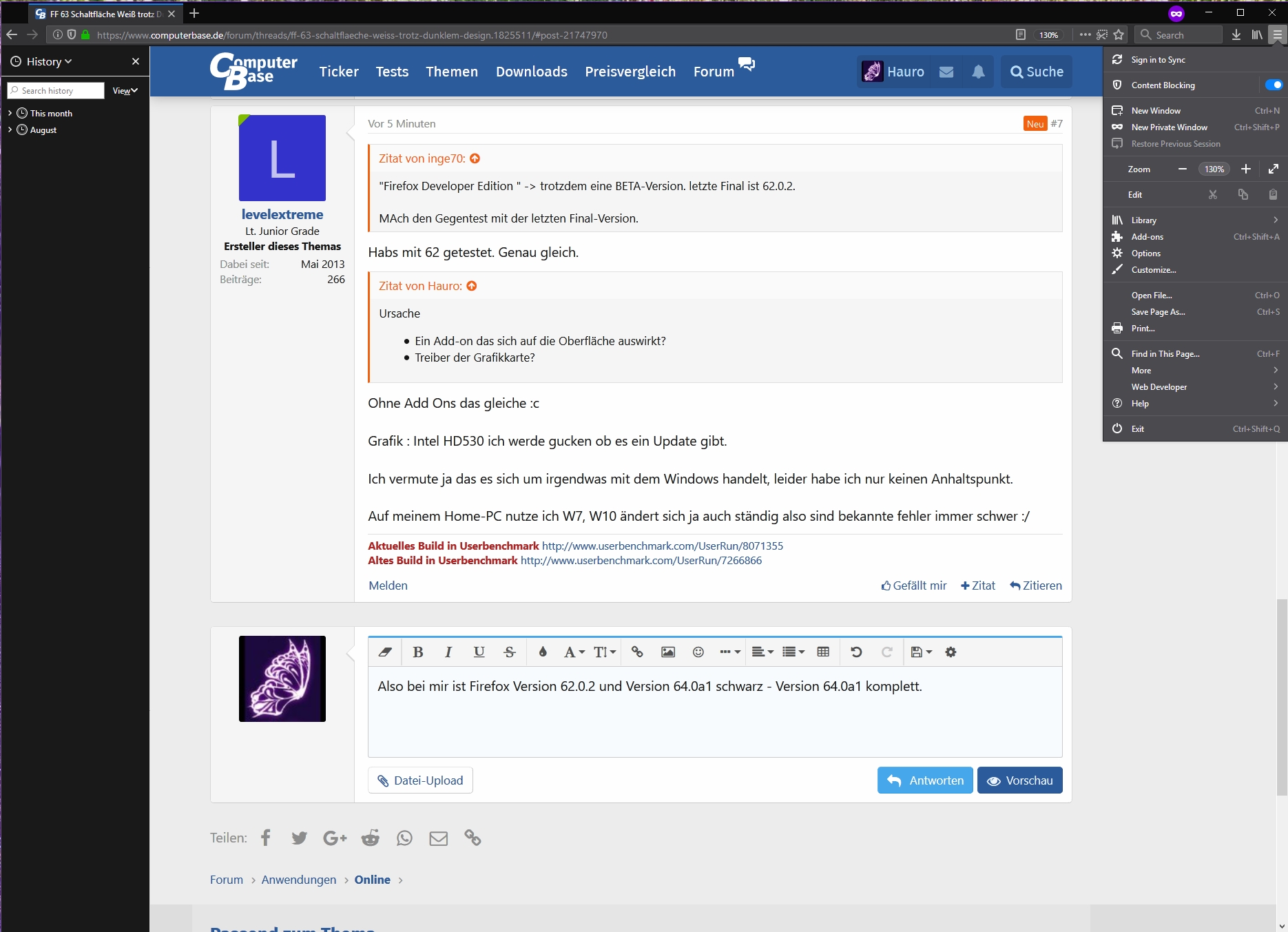Share the thread on Twitter
Image resolution: width=1288 pixels, height=932 pixels.
coord(299,838)
